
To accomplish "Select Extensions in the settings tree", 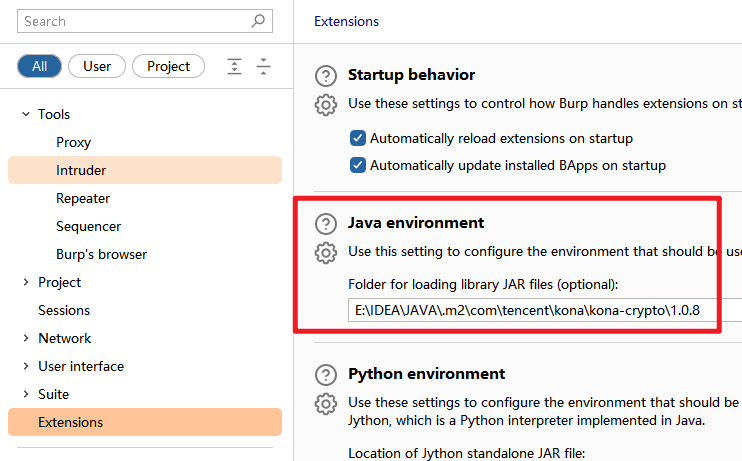I will (145, 422).
